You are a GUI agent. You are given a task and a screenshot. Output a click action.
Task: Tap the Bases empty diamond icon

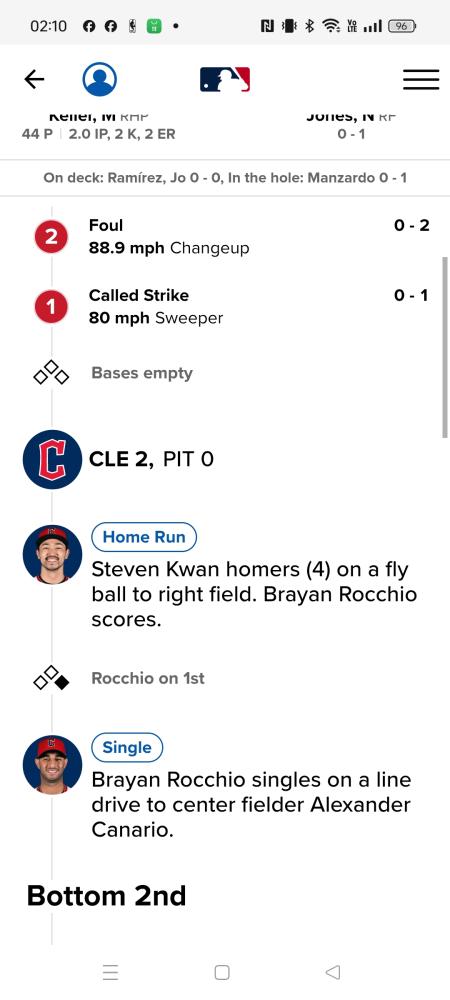(x=51, y=373)
